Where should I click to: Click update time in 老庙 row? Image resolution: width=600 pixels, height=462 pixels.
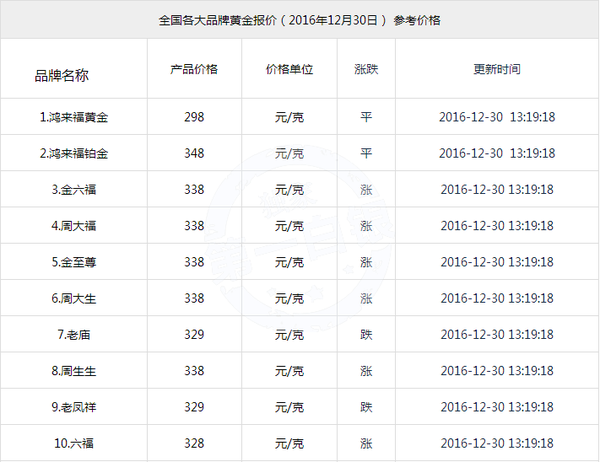coord(497,334)
